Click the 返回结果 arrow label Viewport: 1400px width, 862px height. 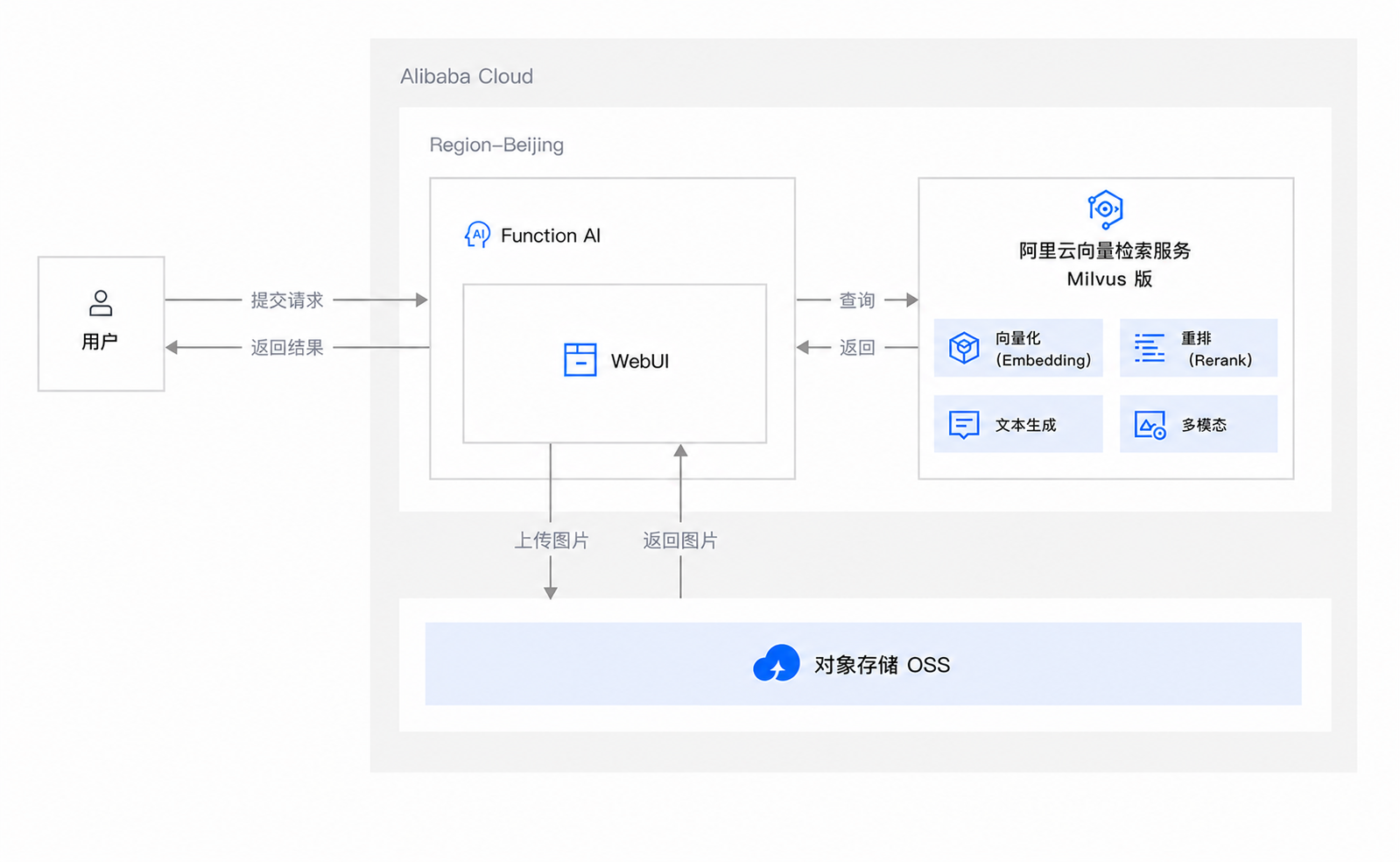pos(287,348)
